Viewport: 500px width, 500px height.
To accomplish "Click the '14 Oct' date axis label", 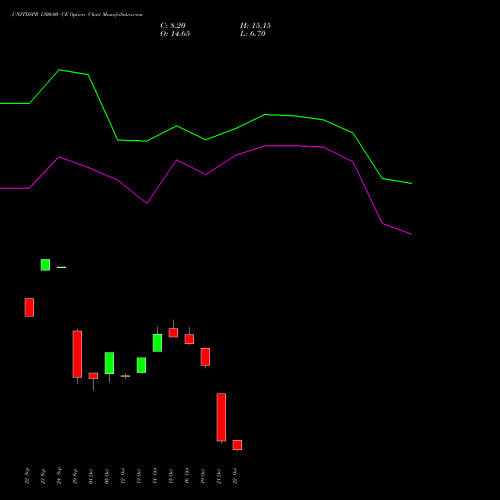I will coord(155,476).
